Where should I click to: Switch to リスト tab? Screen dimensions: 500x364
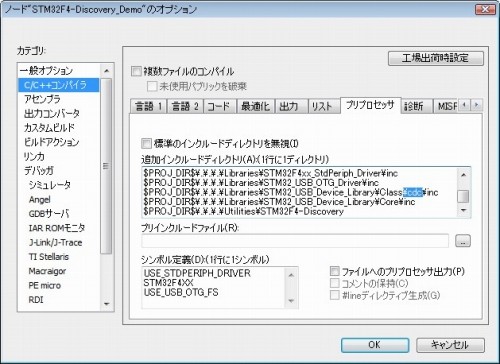tap(324, 107)
